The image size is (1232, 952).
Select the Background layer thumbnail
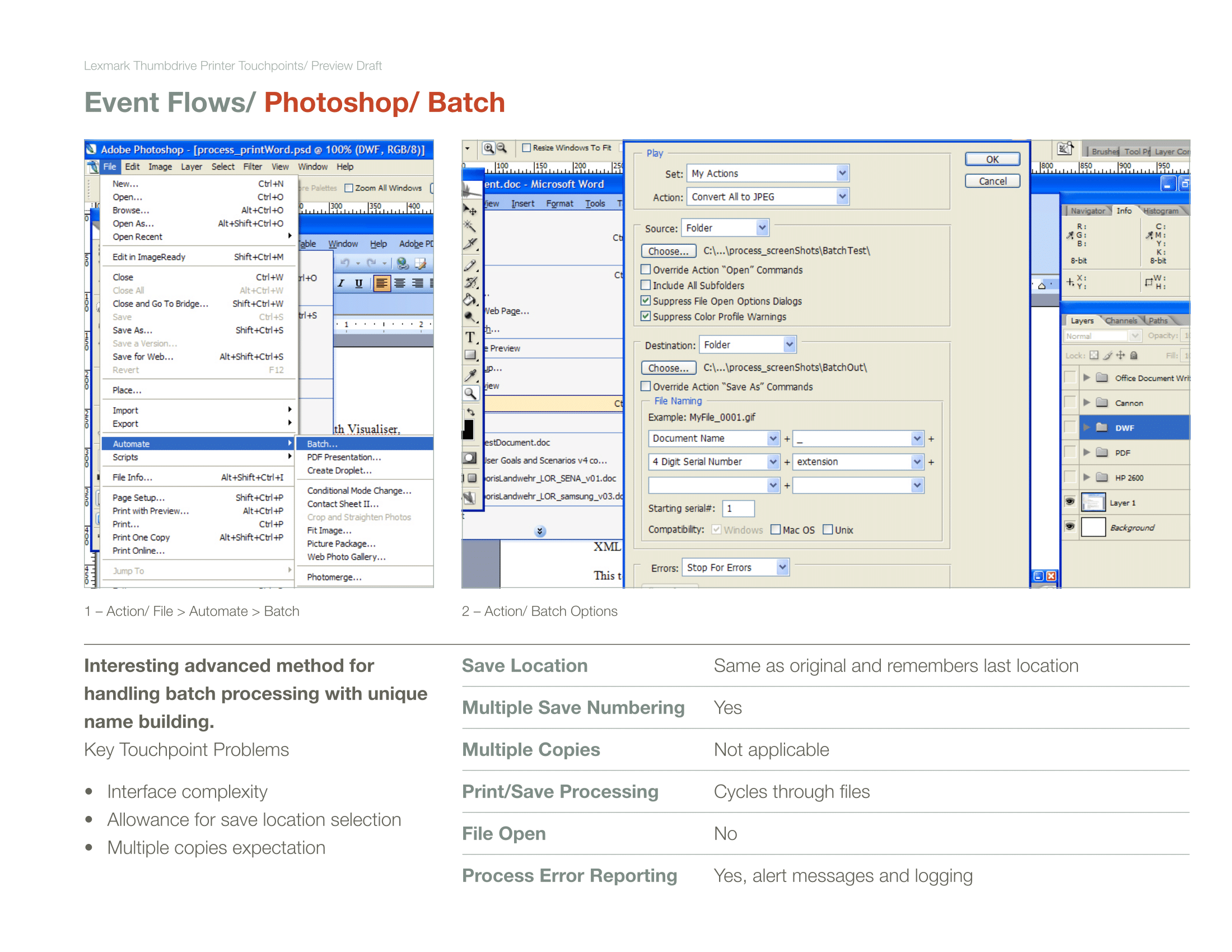point(1093,527)
